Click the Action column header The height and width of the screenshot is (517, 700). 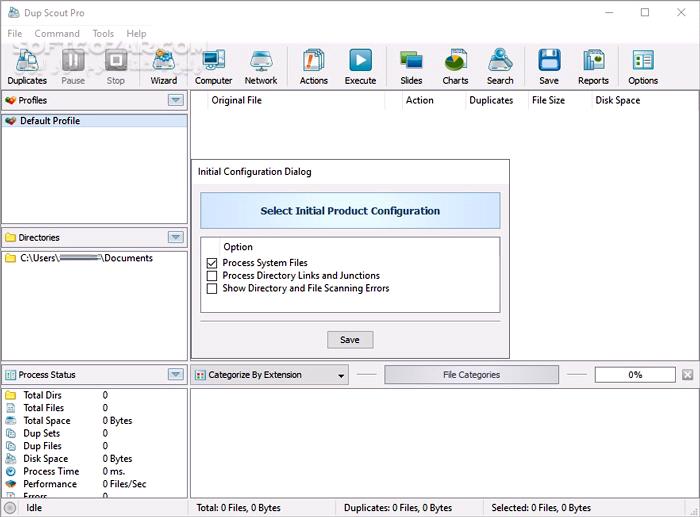pyautogui.click(x=420, y=100)
